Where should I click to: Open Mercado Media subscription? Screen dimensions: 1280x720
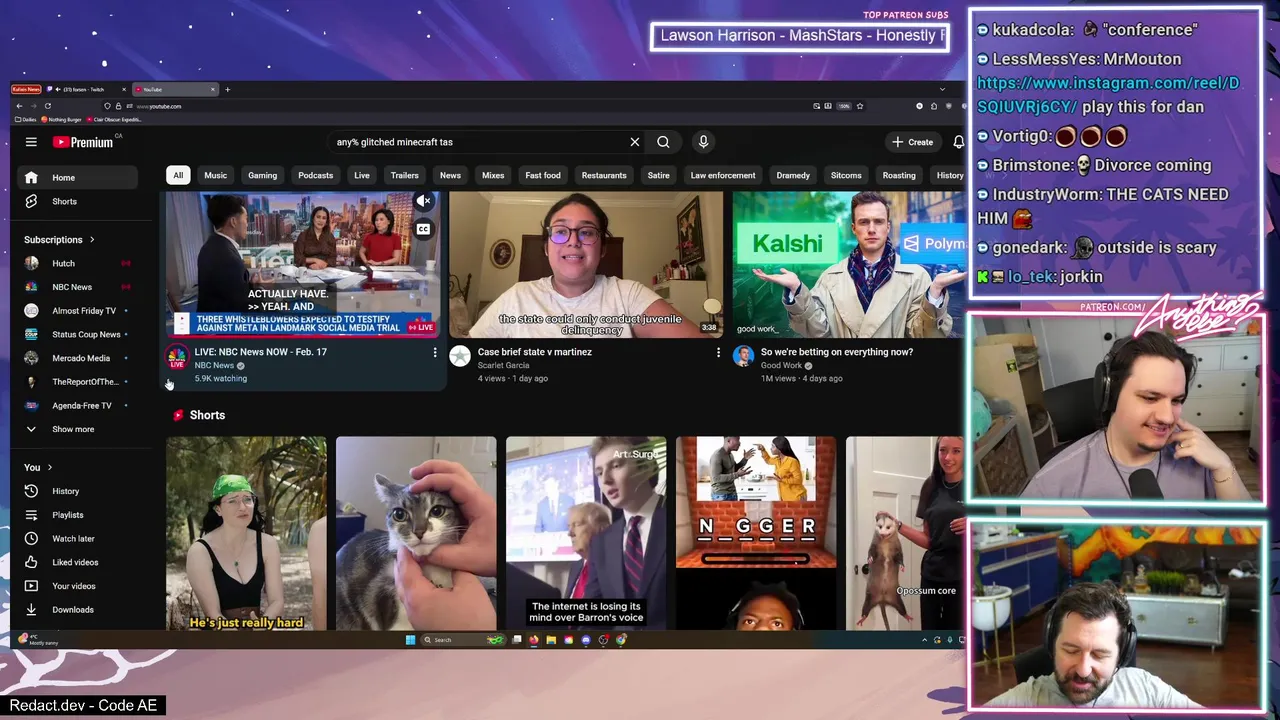click(x=78, y=358)
